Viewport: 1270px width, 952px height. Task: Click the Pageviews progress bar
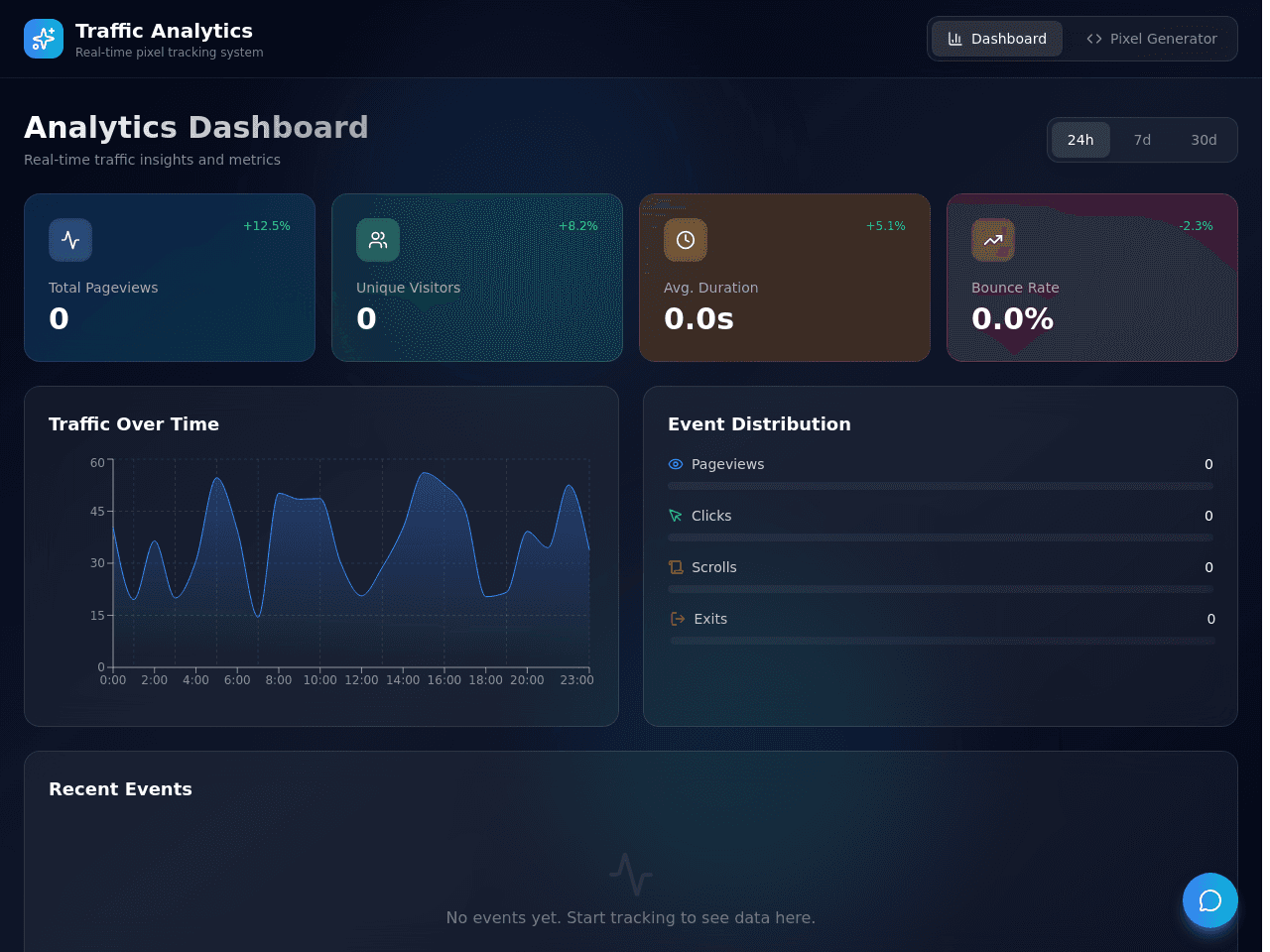[941, 486]
